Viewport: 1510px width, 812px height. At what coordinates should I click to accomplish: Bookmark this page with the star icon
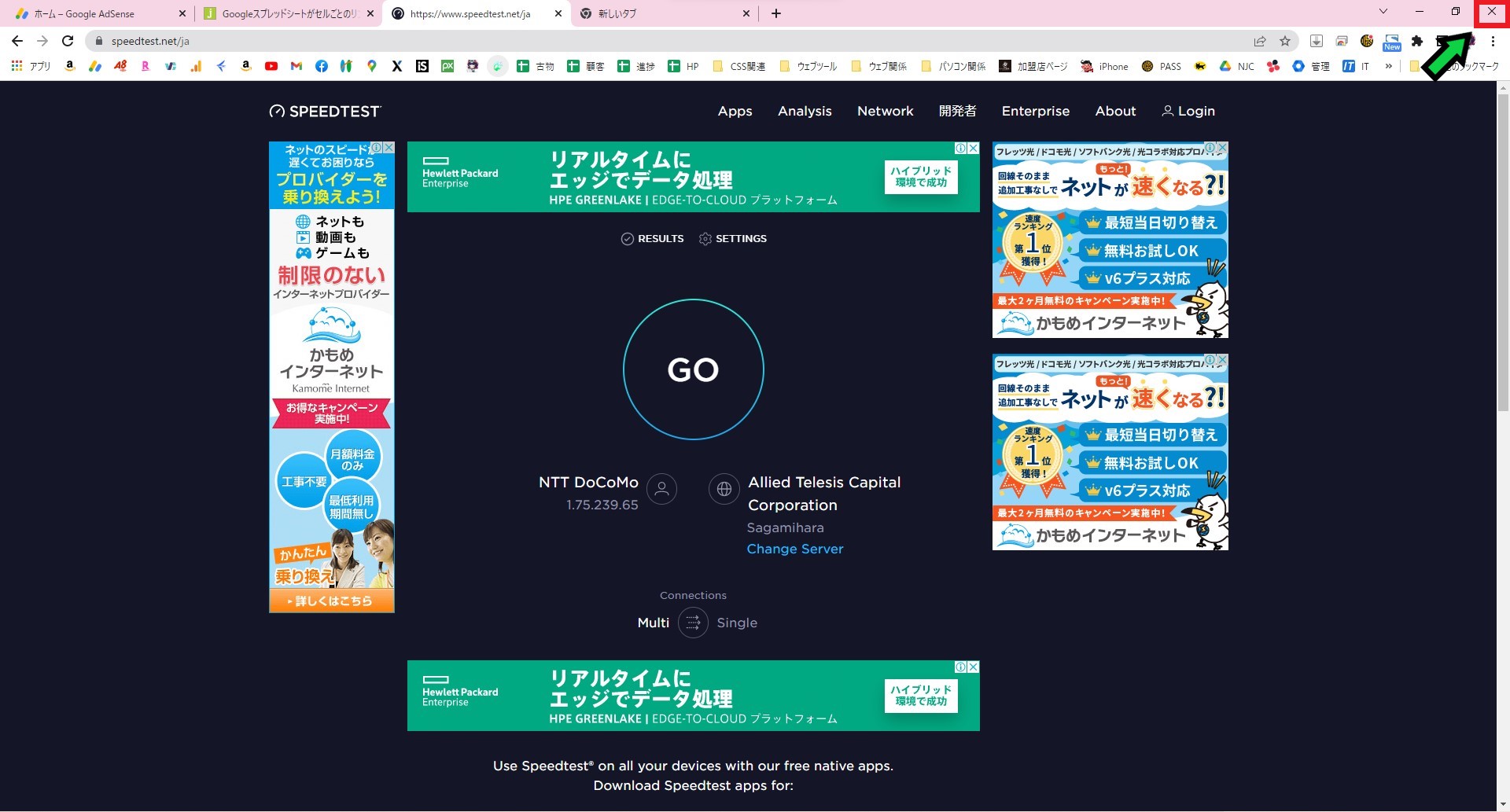[x=1285, y=41]
